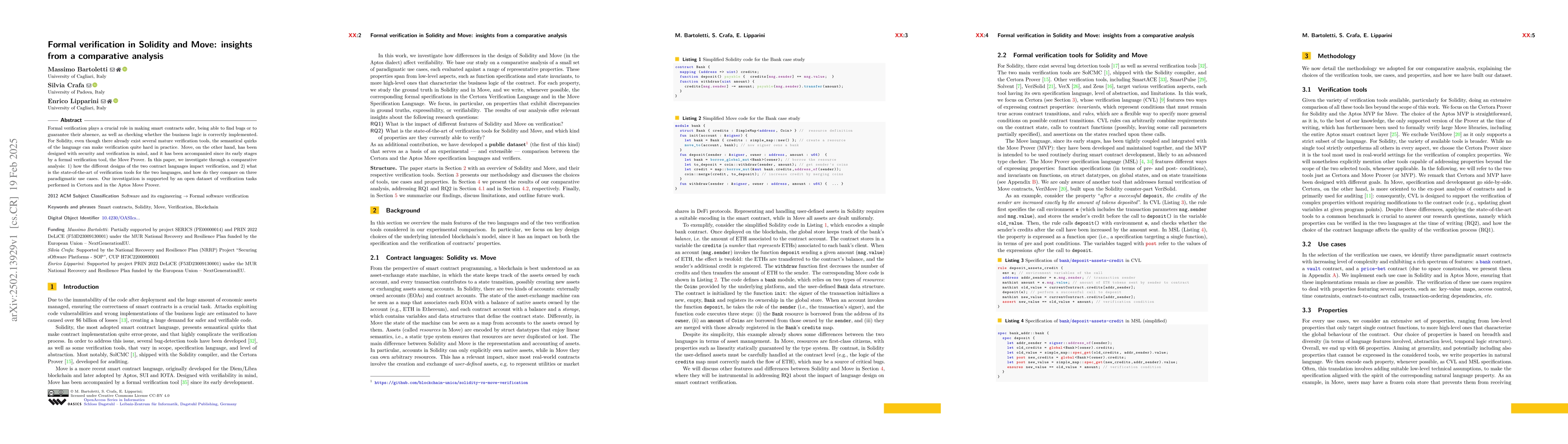Click the OASIcs publisher logo
This screenshot has width=1568, height=444.
pyautogui.click(x=64, y=403)
